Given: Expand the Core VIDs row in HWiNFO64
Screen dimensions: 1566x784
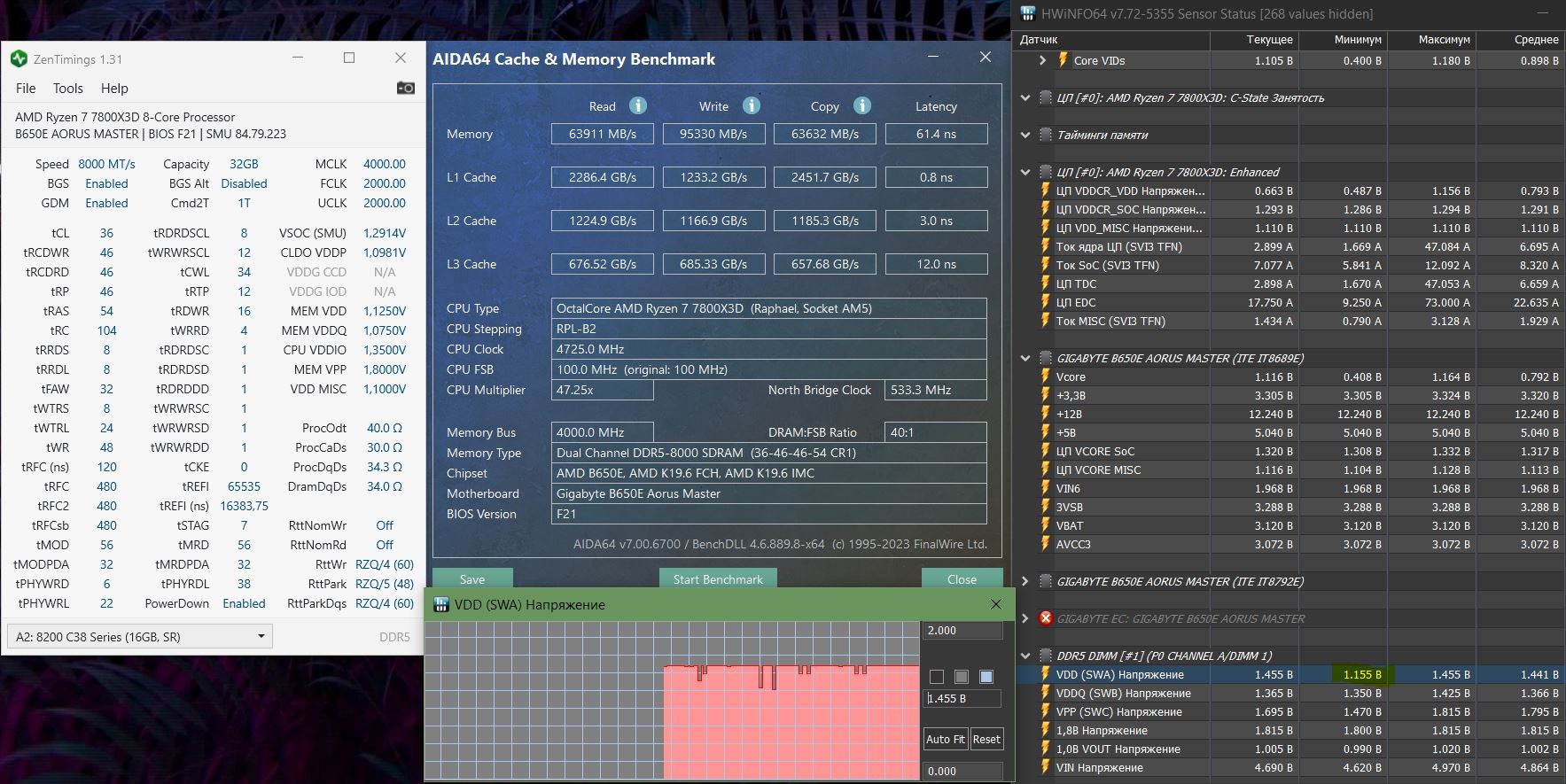Looking at the screenshot, I should tap(1043, 60).
